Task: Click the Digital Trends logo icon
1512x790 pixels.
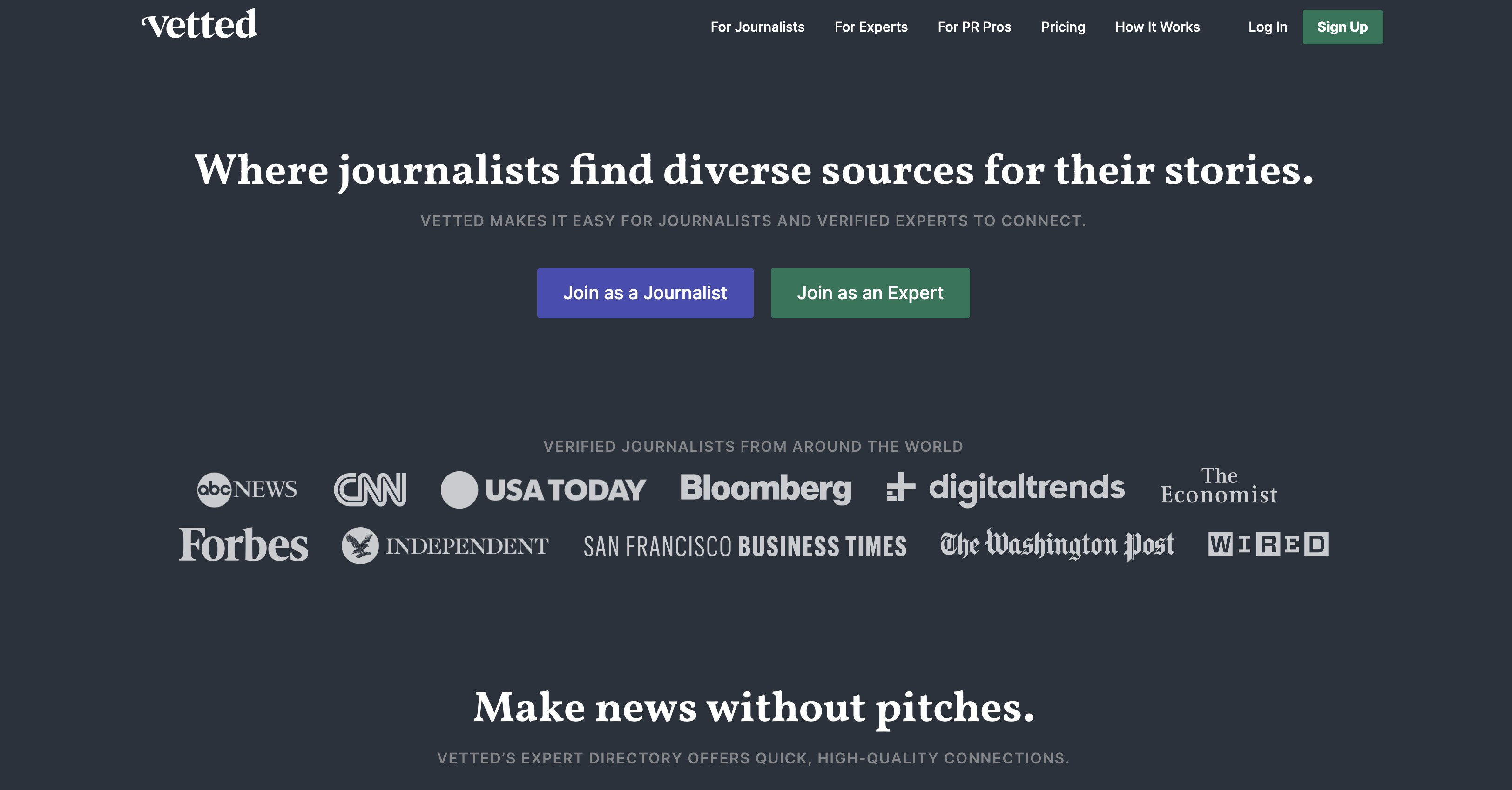Action: pos(900,489)
